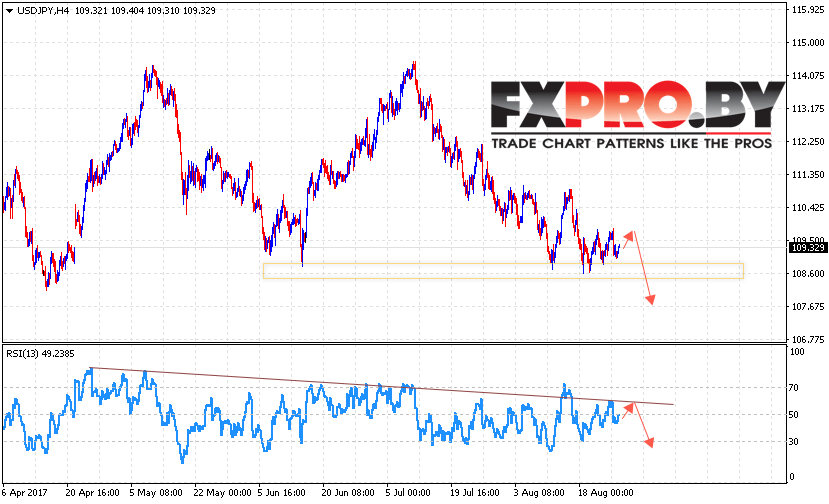Click the RSI scale value 100
Screen dimensions: 829x504
click(x=797, y=352)
